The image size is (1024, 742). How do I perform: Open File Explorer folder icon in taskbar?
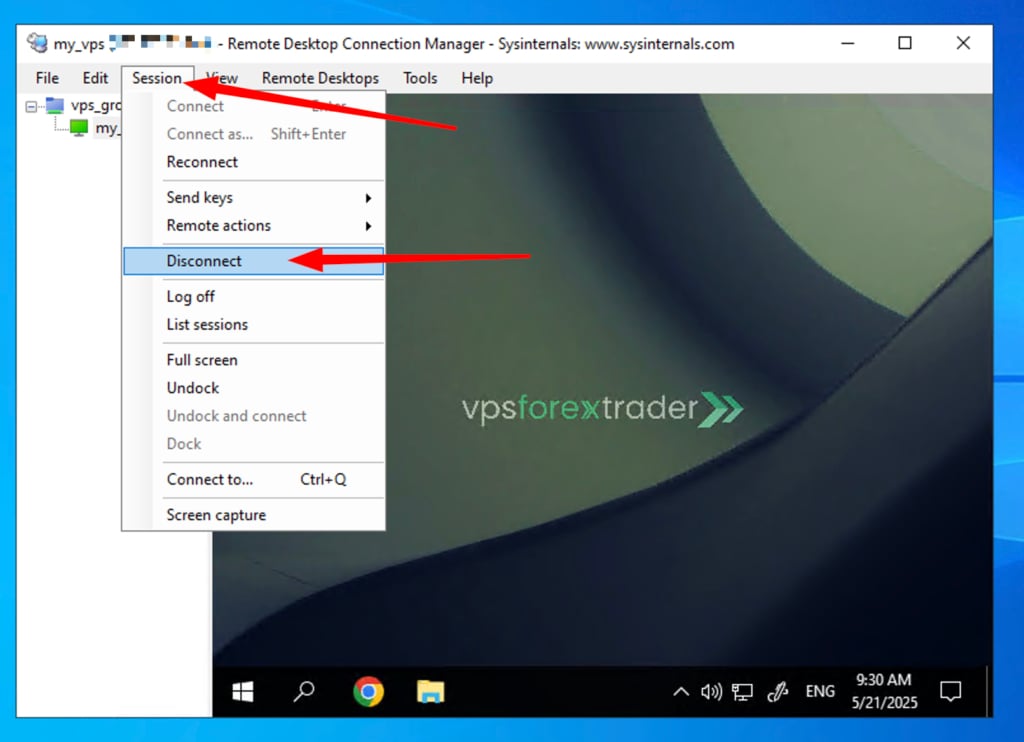pyautogui.click(x=430, y=692)
